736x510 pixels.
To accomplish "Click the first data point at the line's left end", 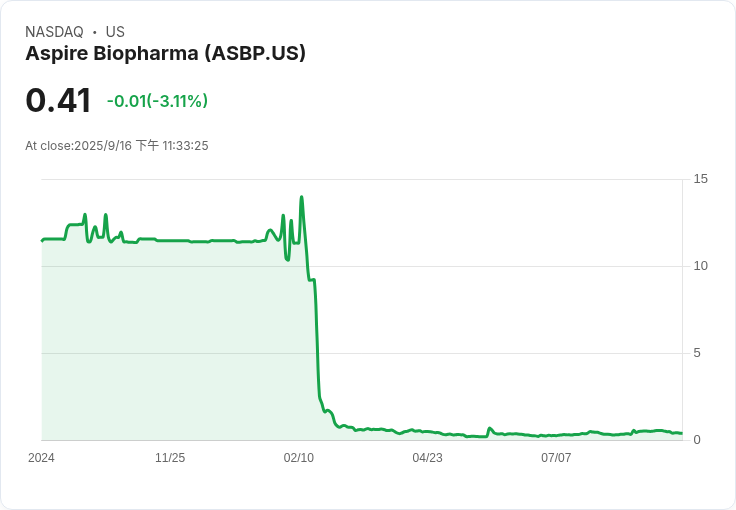I will pos(42,240).
